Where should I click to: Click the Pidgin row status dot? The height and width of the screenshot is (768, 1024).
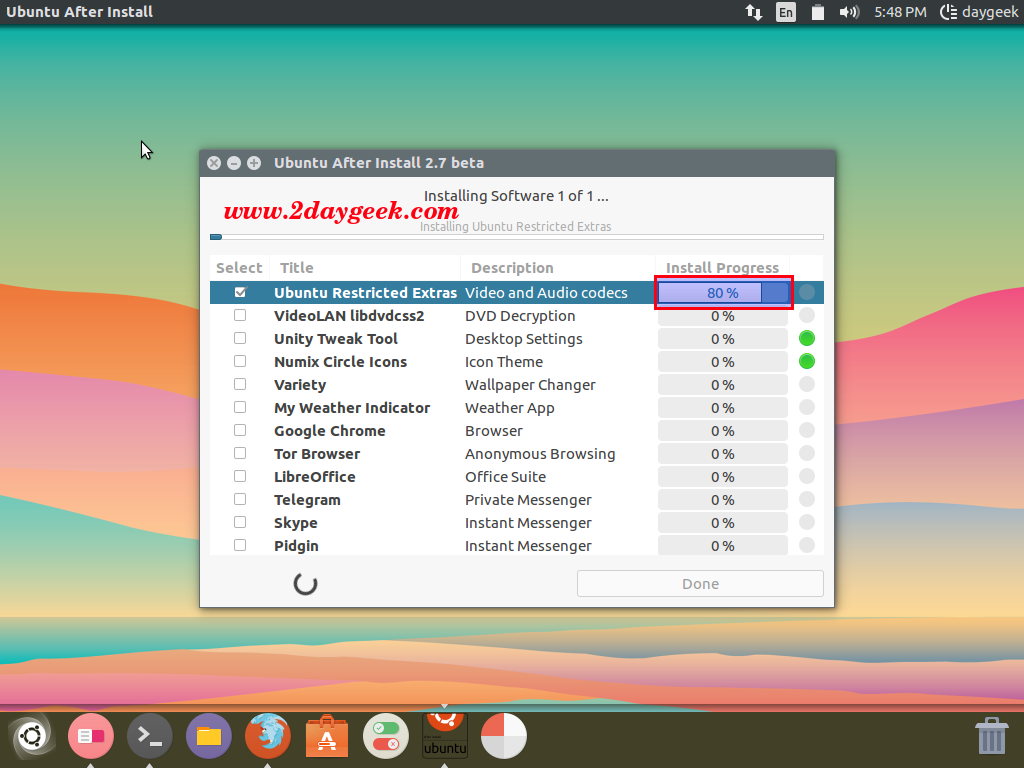pos(807,545)
